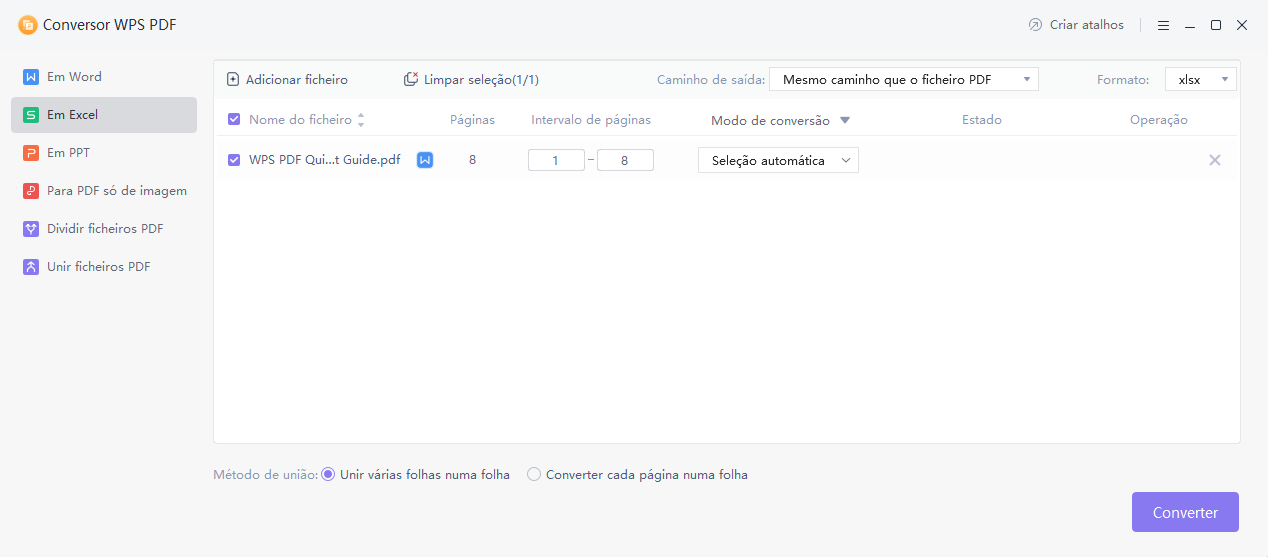Image resolution: width=1268 pixels, height=557 pixels.
Task: Click the Unir ficheiros PDF sidebar icon
Action: click(x=31, y=267)
